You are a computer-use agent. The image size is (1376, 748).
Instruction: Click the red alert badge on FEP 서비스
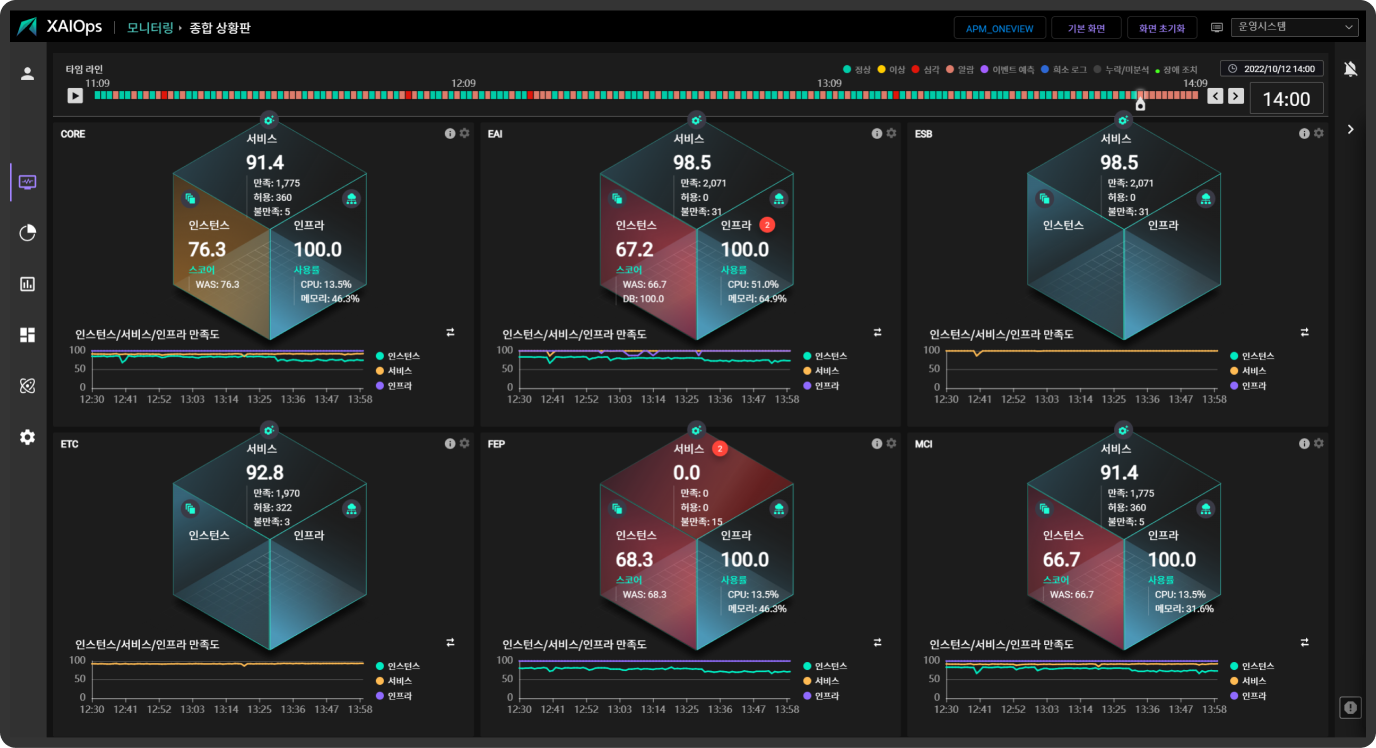coord(719,448)
